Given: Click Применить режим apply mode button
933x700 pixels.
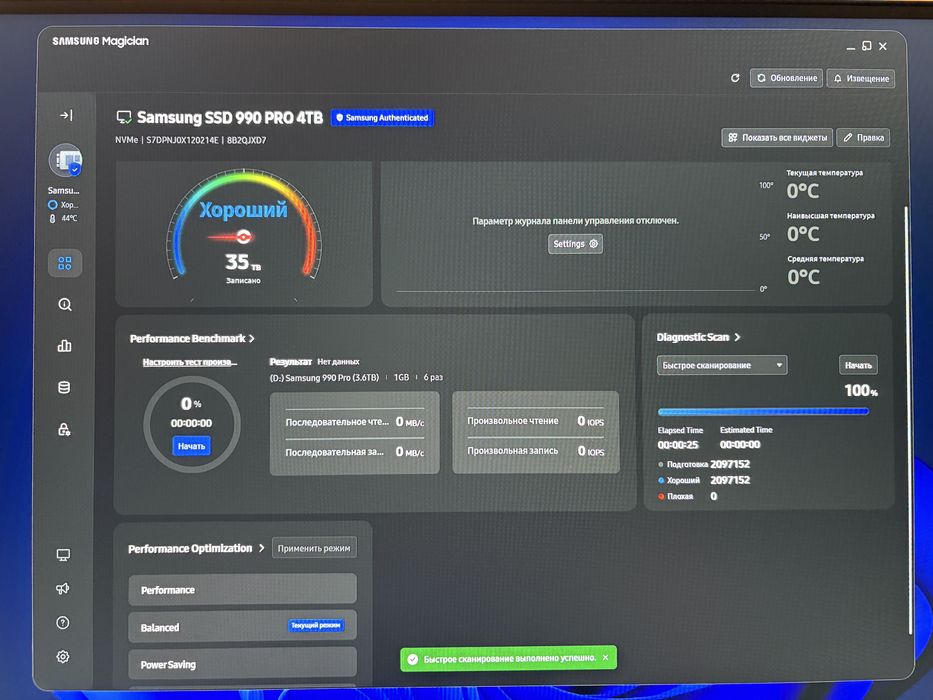Looking at the screenshot, I should click(x=314, y=548).
